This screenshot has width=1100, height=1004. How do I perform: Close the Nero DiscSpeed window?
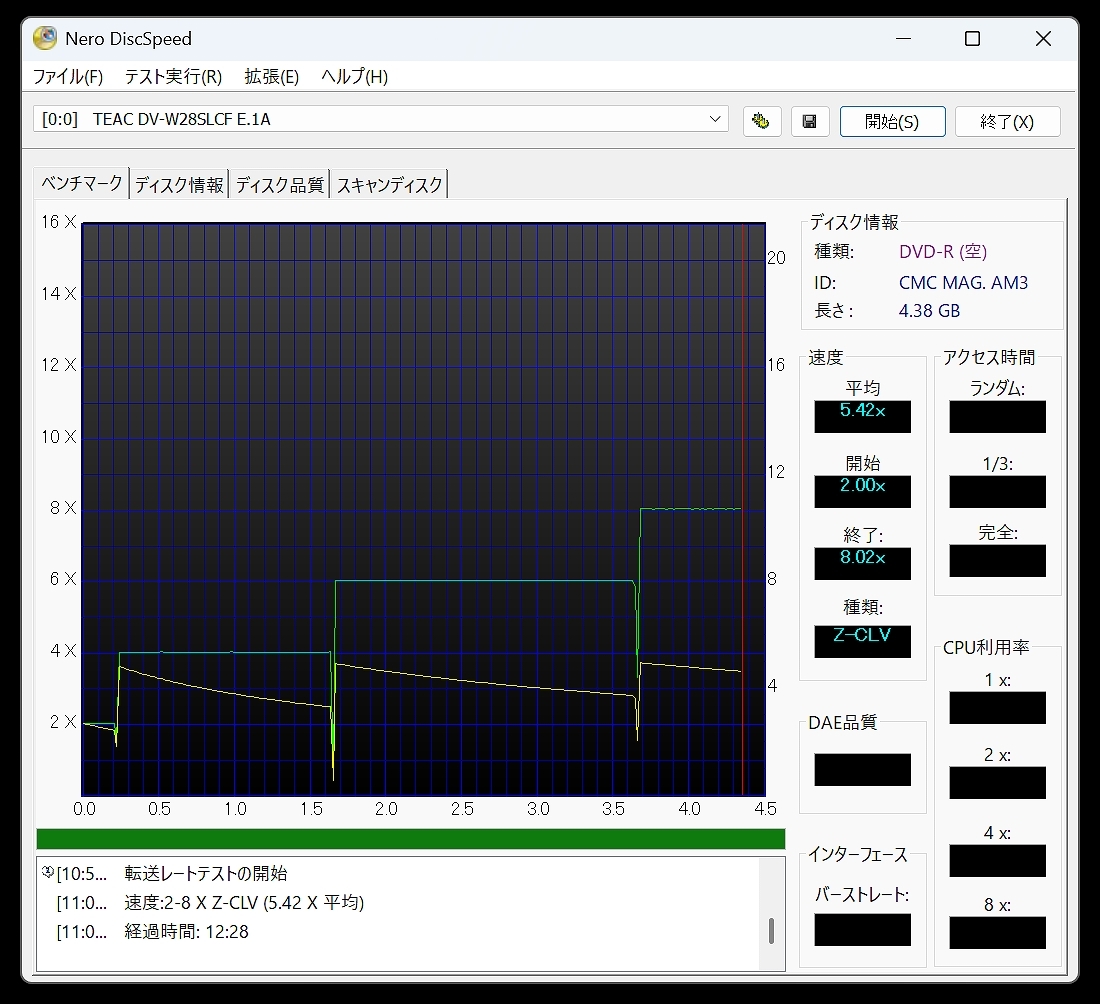click(1043, 39)
